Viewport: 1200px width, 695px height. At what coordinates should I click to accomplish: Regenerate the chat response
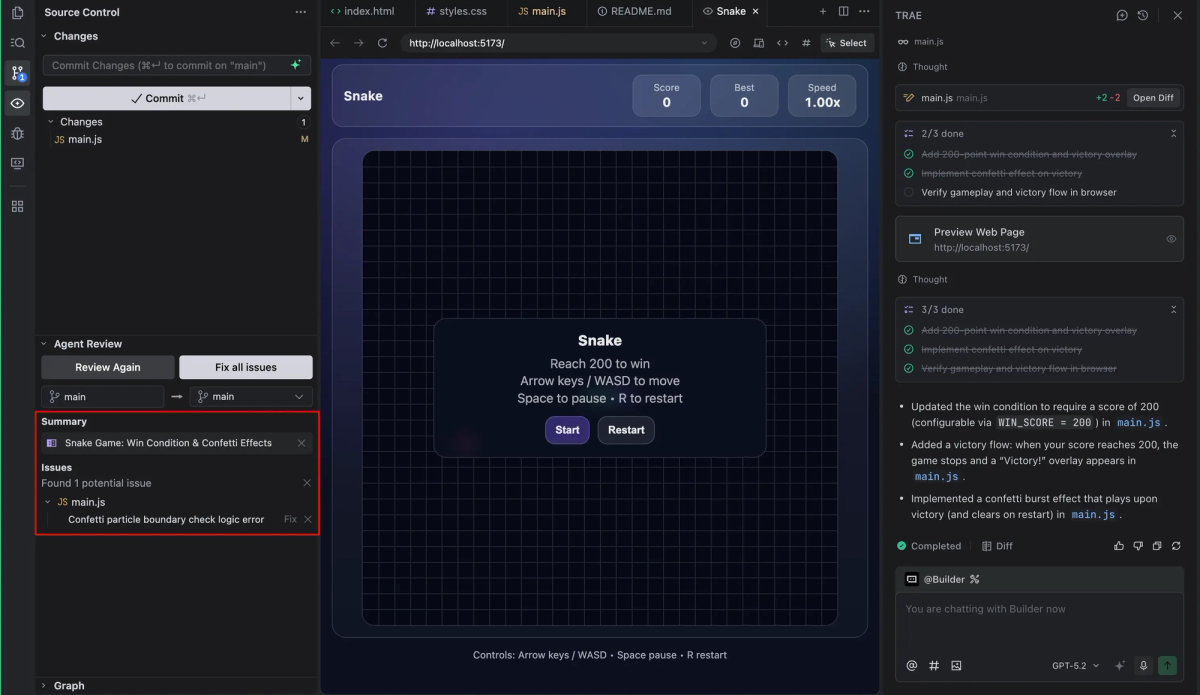1176,546
